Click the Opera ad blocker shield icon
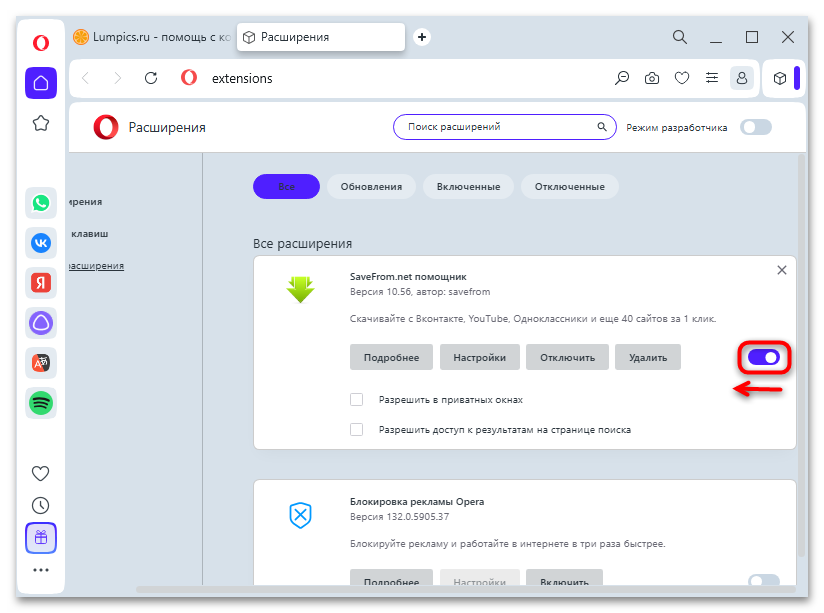 [301, 515]
